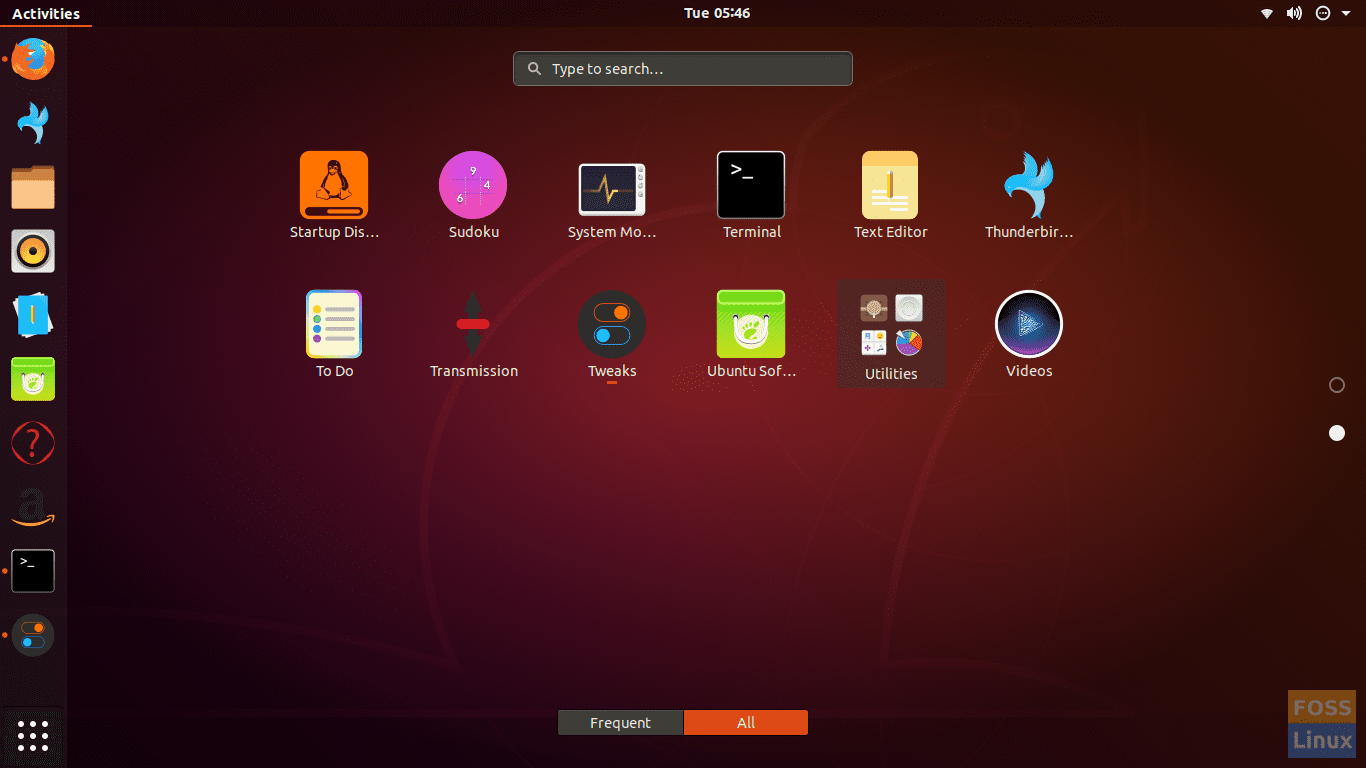Launch Thunderbird from the dock
This screenshot has width=1366, height=768.
point(33,123)
